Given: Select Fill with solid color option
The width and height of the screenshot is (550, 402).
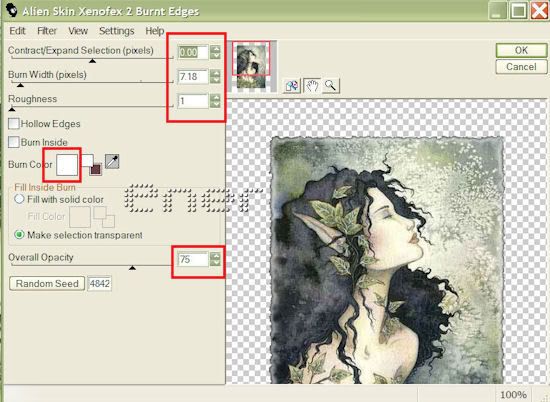Looking at the screenshot, I should pos(19,199).
